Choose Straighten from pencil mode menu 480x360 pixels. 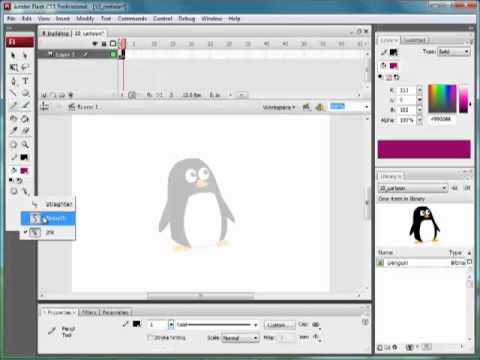[x=48, y=204]
